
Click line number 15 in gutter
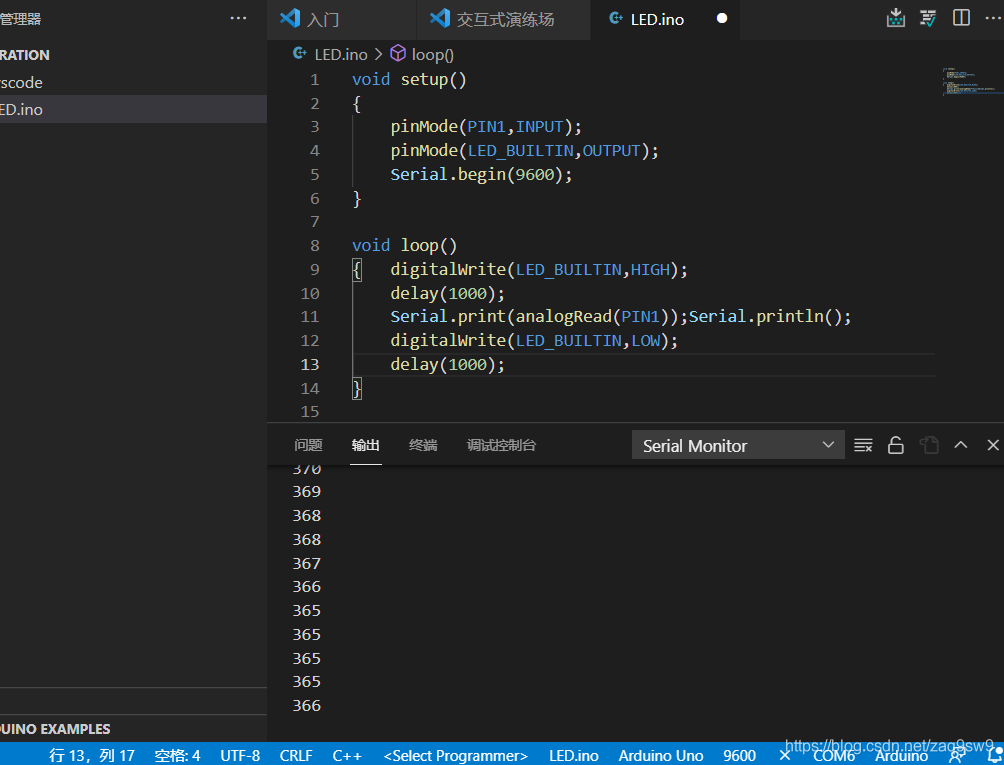click(x=310, y=412)
